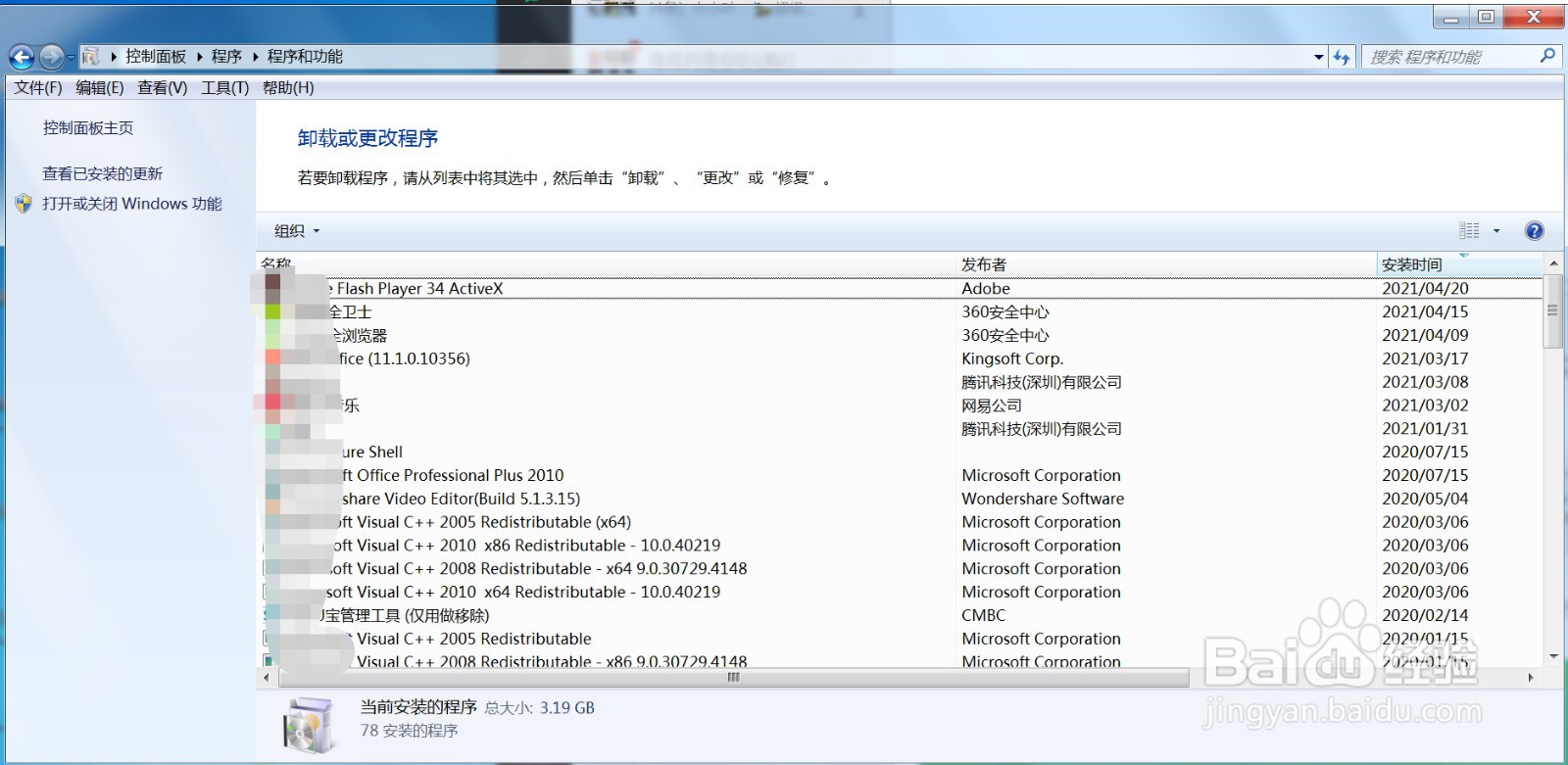This screenshot has height=765, width=1568.
Task: Expand the more view options arrow
Action: (1496, 231)
